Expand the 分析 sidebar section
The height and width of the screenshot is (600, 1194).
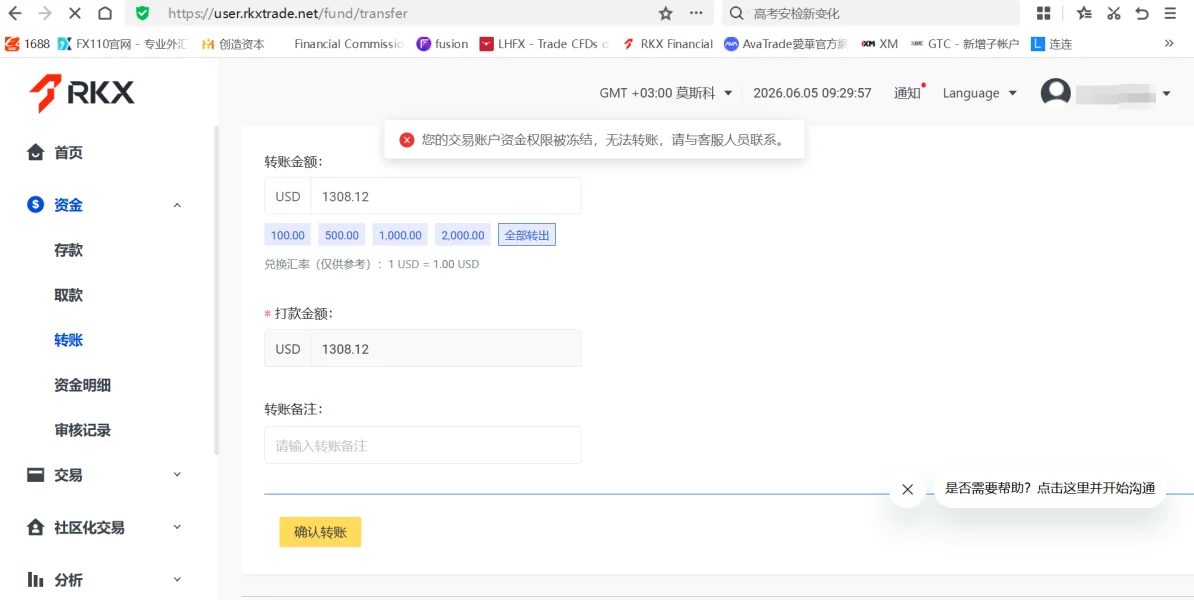point(105,580)
